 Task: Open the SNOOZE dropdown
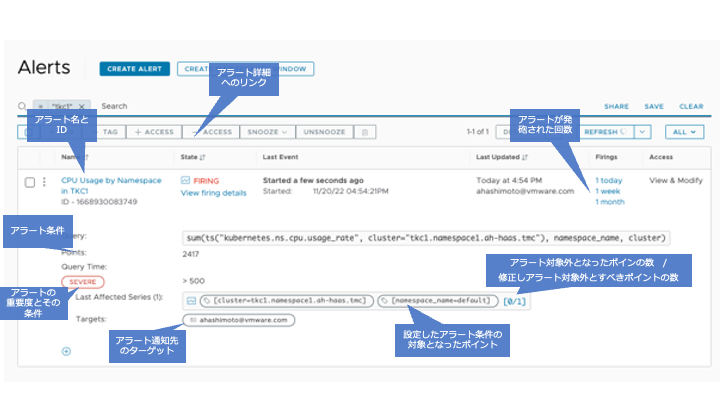(x=267, y=132)
